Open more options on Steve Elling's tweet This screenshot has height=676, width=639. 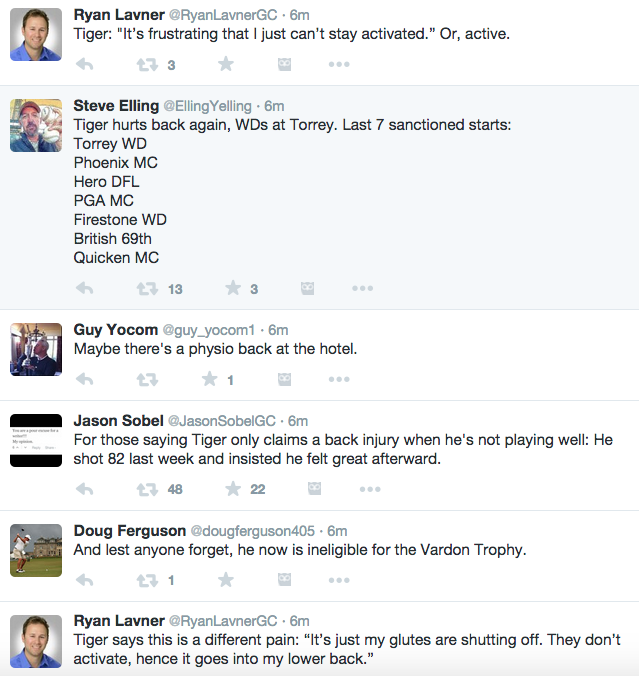coord(362,289)
